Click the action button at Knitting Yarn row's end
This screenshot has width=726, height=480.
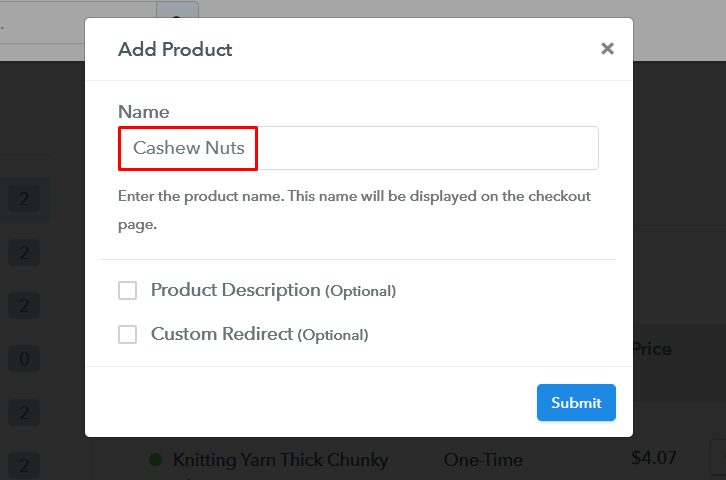click(718, 458)
